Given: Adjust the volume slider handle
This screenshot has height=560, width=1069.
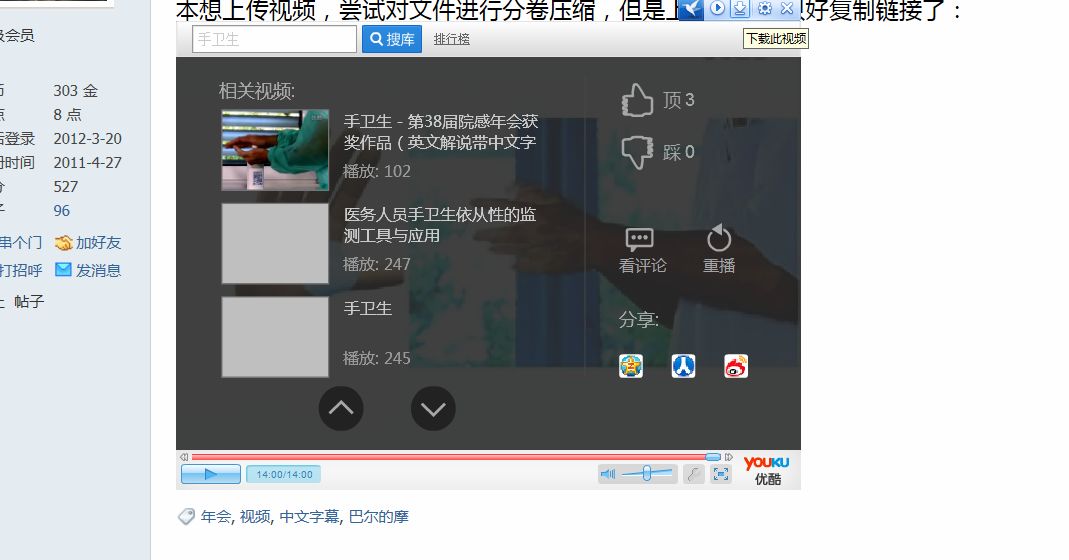Looking at the screenshot, I should [646, 474].
